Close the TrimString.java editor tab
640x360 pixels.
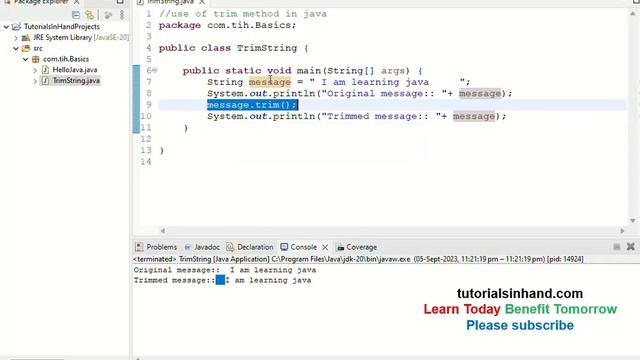click(x=202, y=2)
